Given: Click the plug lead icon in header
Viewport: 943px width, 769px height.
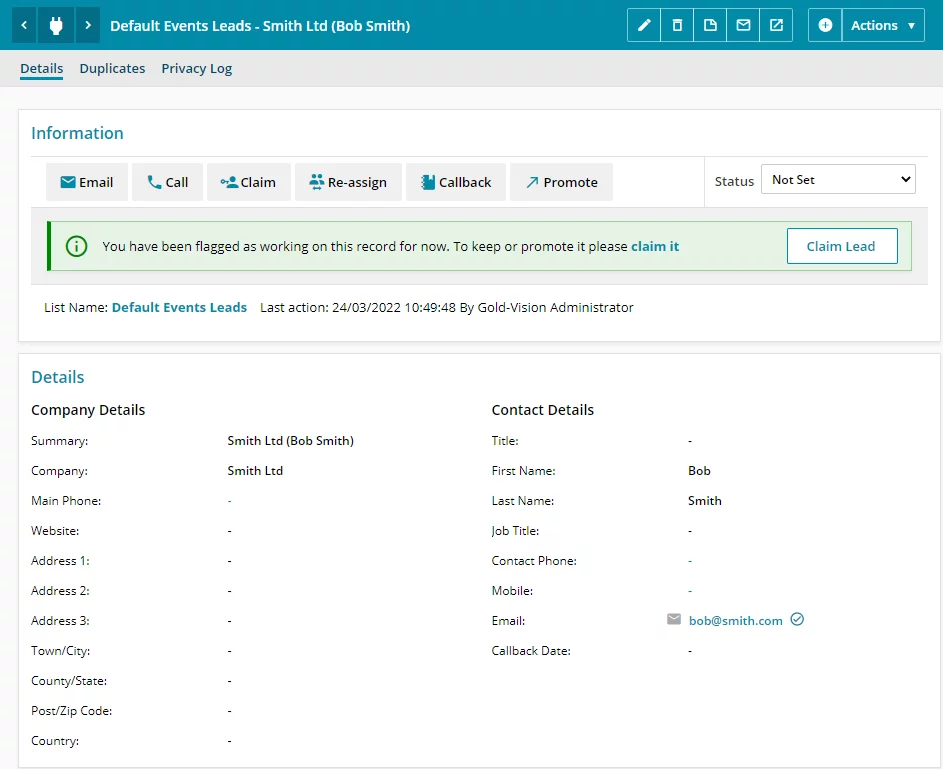Looking at the screenshot, I should coord(56,25).
